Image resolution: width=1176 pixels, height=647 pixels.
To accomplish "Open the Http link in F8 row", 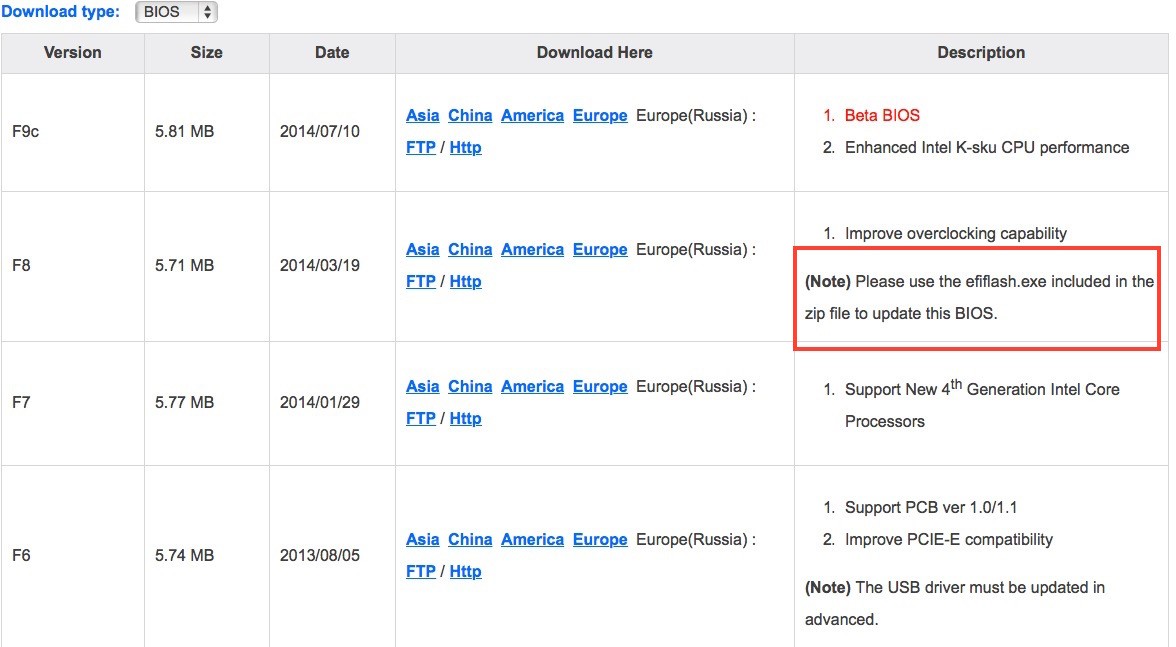I will 465,282.
